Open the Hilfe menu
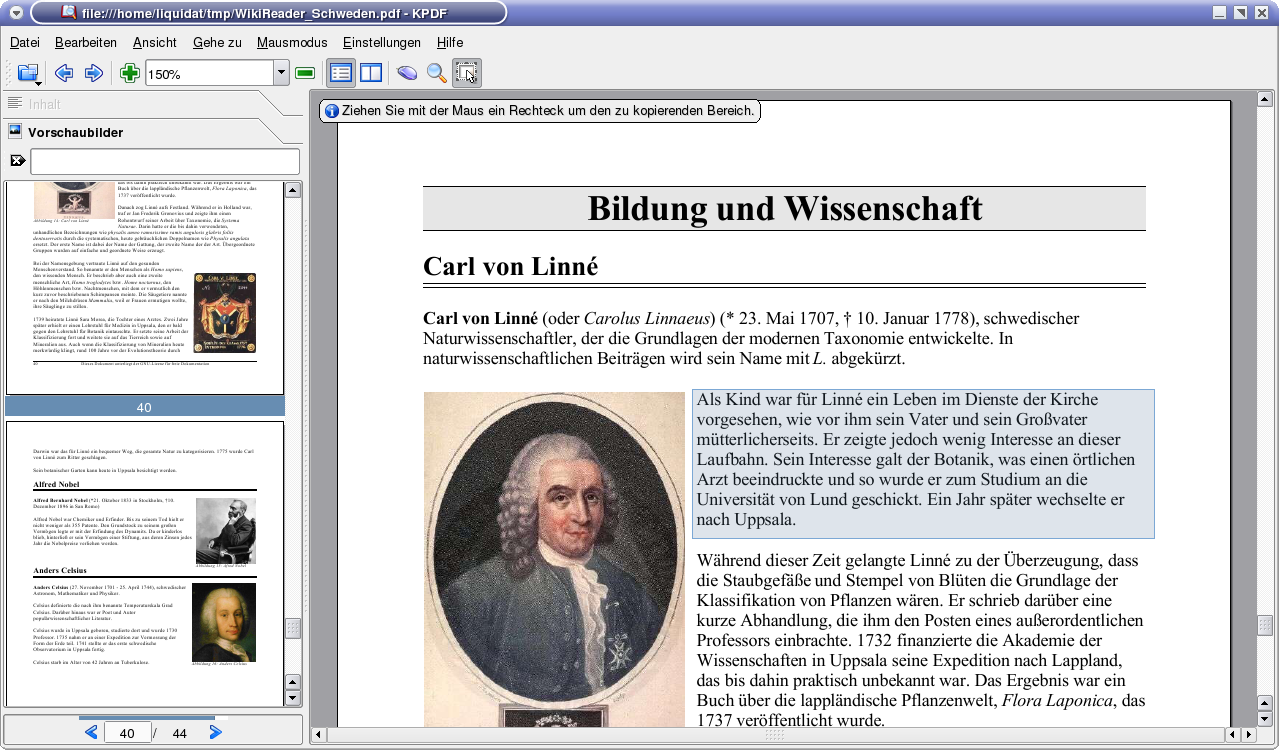Viewport: 1279px width, 750px height. tap(450, 42)
